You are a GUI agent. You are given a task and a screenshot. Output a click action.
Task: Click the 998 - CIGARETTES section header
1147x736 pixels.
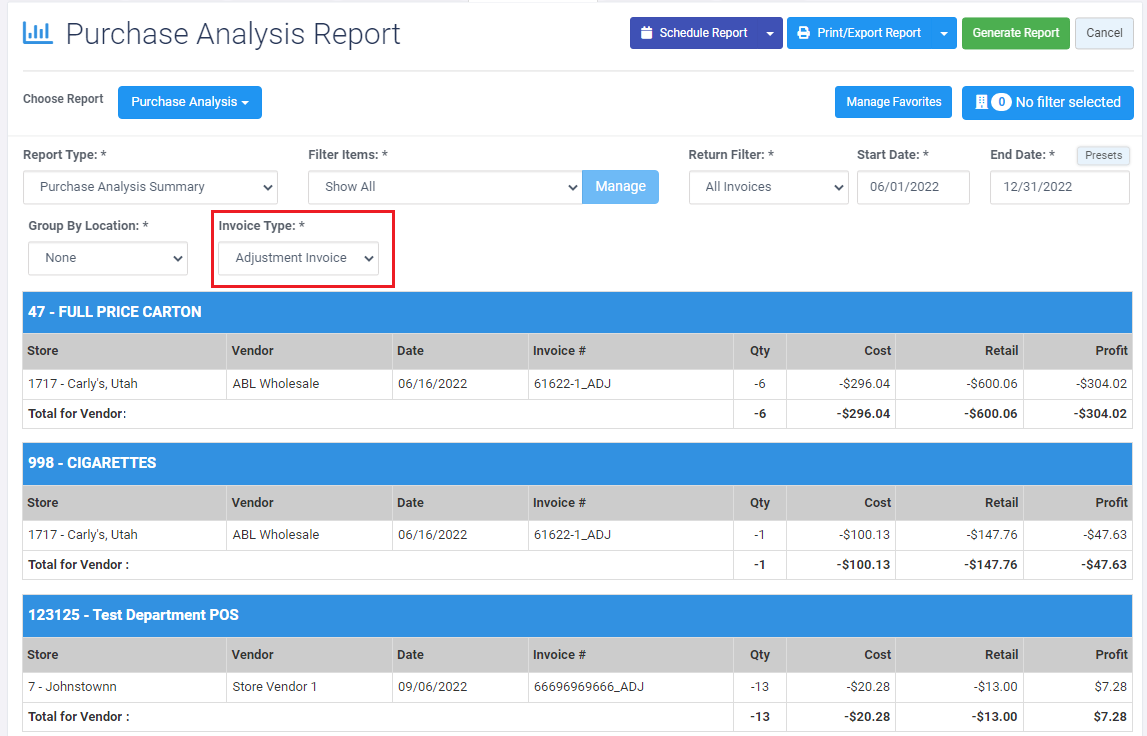577,464
